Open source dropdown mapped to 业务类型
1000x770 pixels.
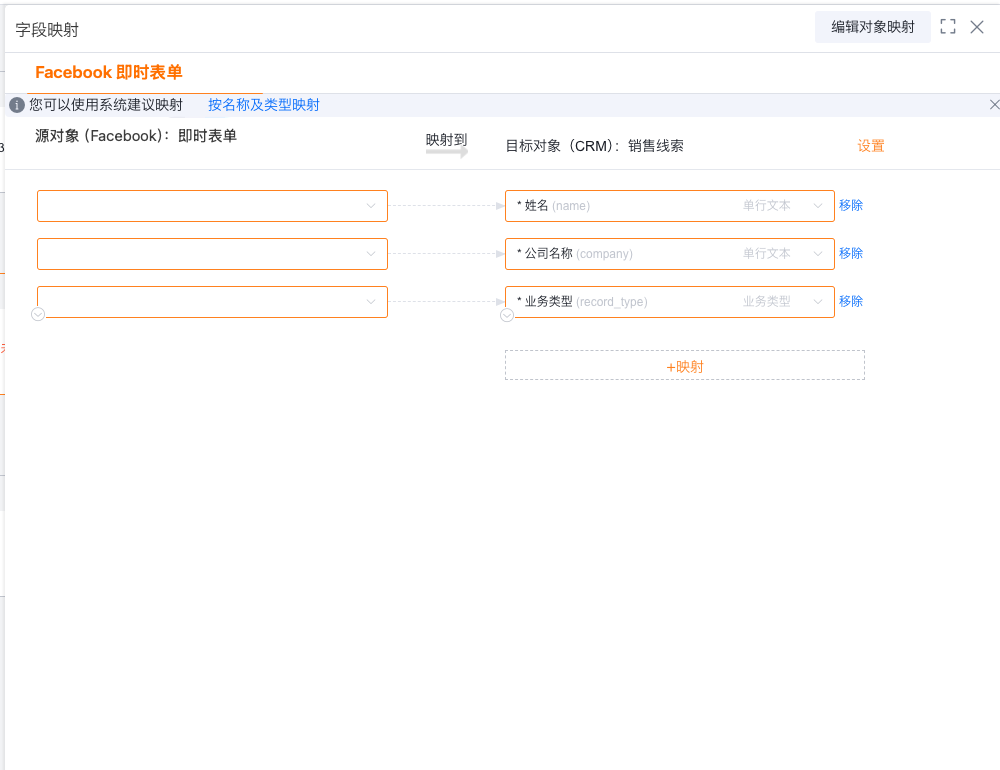pyautogui.click(x=212, y=302)
